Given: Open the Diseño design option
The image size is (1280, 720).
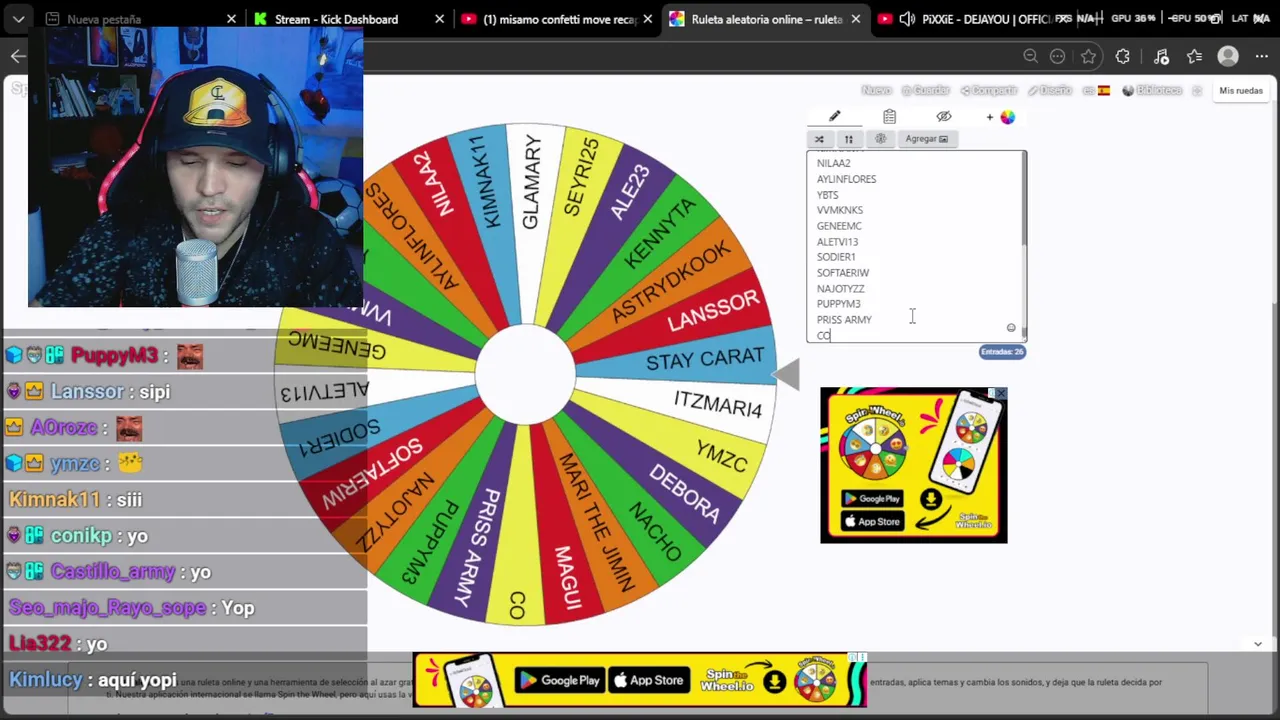Looking at the screenshot, I should click(x=1050, y=91).
